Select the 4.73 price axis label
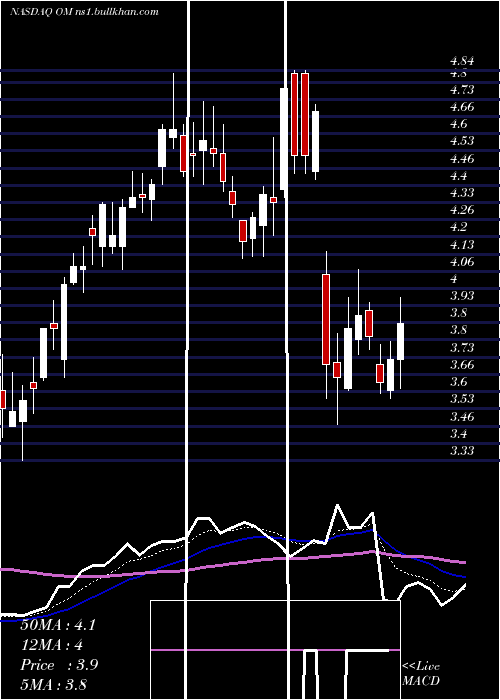 pos(462,90)
